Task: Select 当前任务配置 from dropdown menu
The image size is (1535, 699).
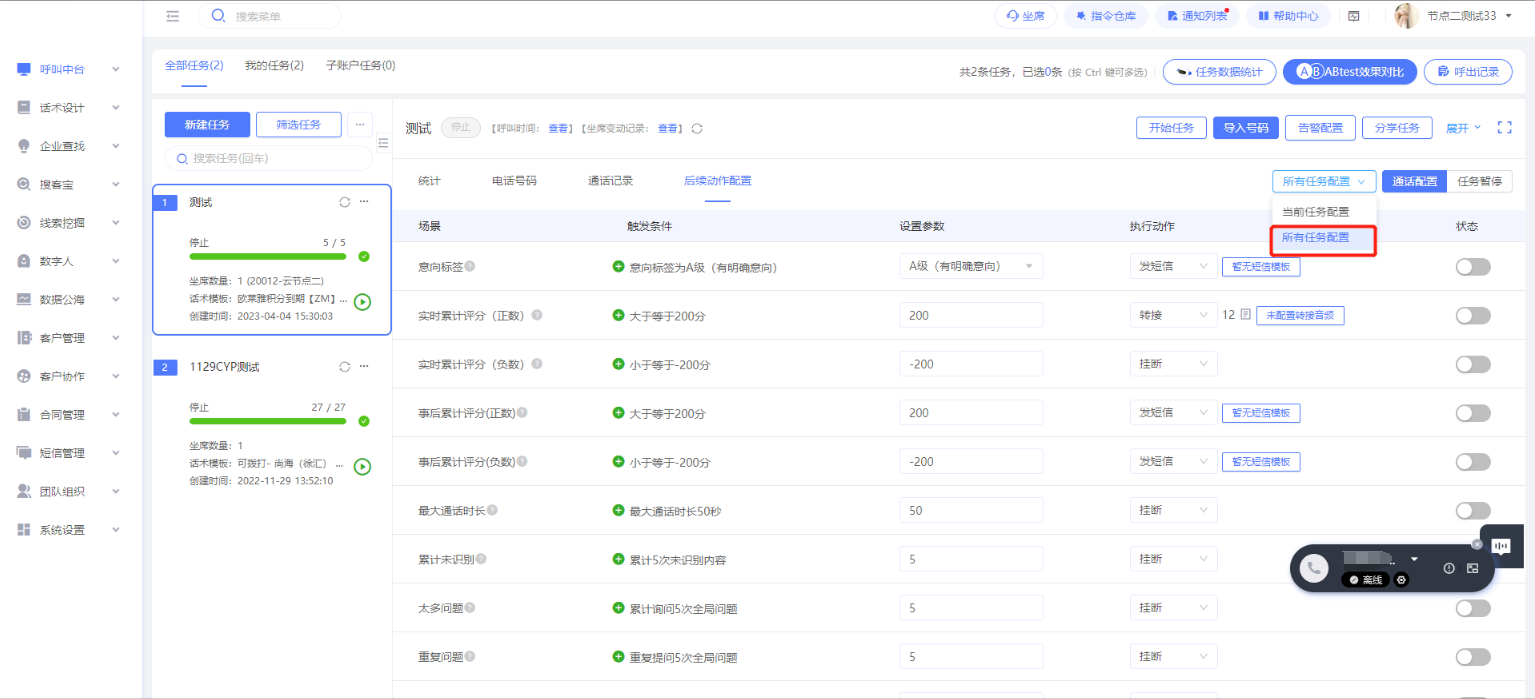Action: tap(1315, 212)
